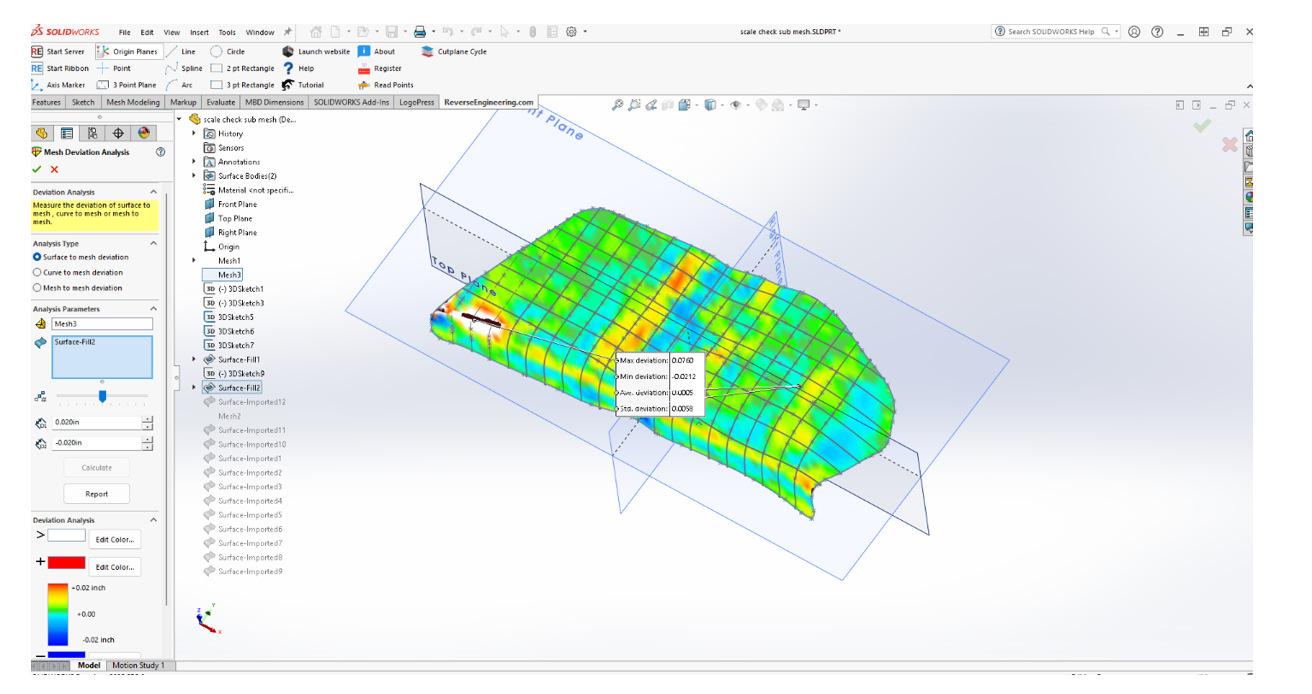The image size is (1312, 694).
Task: Click the Search SOLIDWORKS Help box
Action: coord(1055,32)
